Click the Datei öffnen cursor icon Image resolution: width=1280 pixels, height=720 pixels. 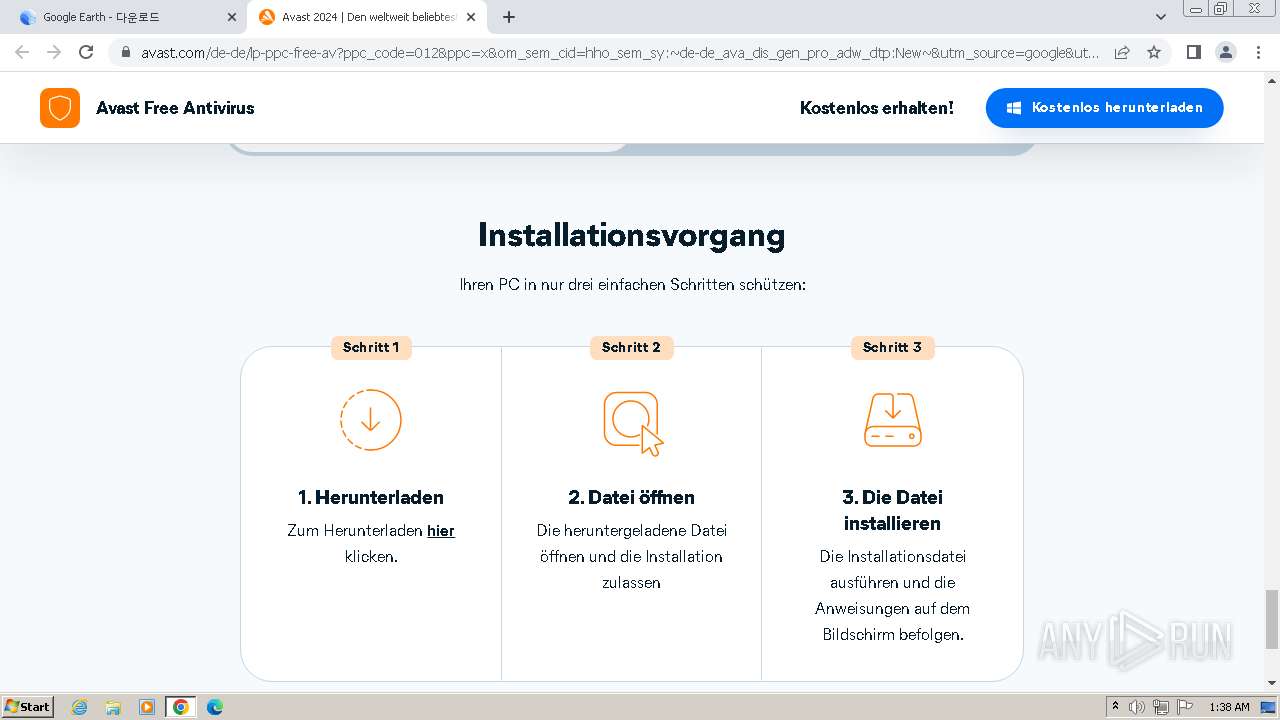pos(633,423)
